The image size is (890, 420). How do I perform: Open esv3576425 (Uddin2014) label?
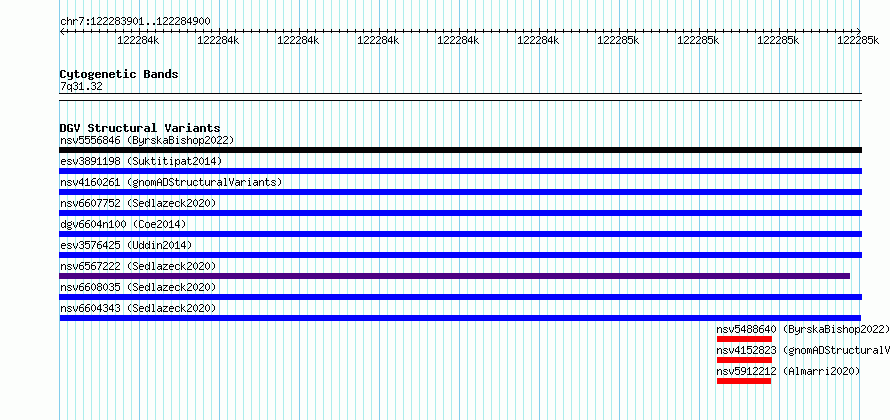126,245
